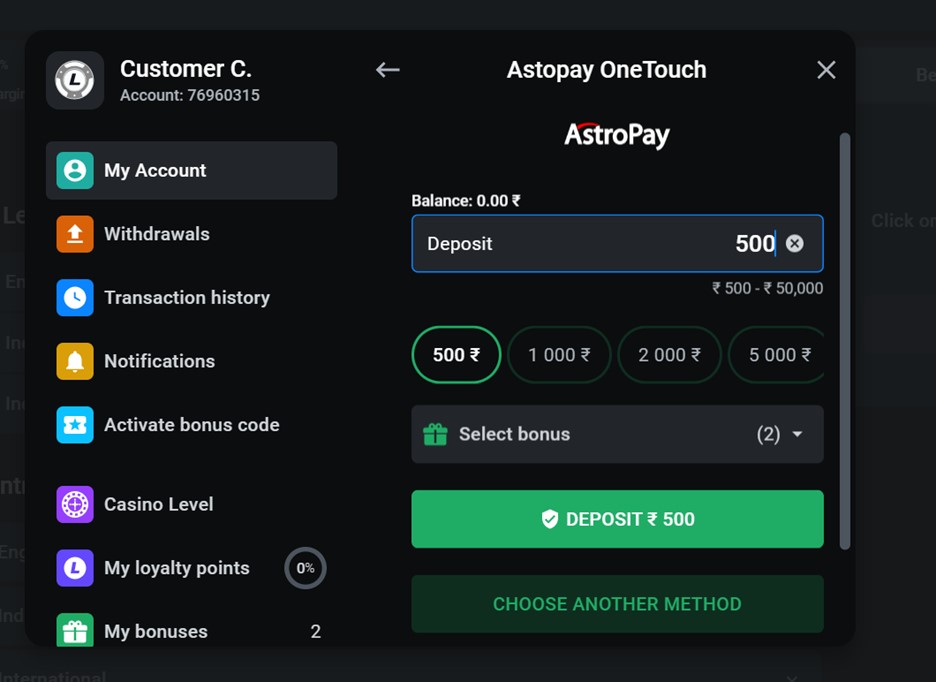Select the 500 ₹ preset amount
This screenshot has height=682, width=936.
pos(456,355)
